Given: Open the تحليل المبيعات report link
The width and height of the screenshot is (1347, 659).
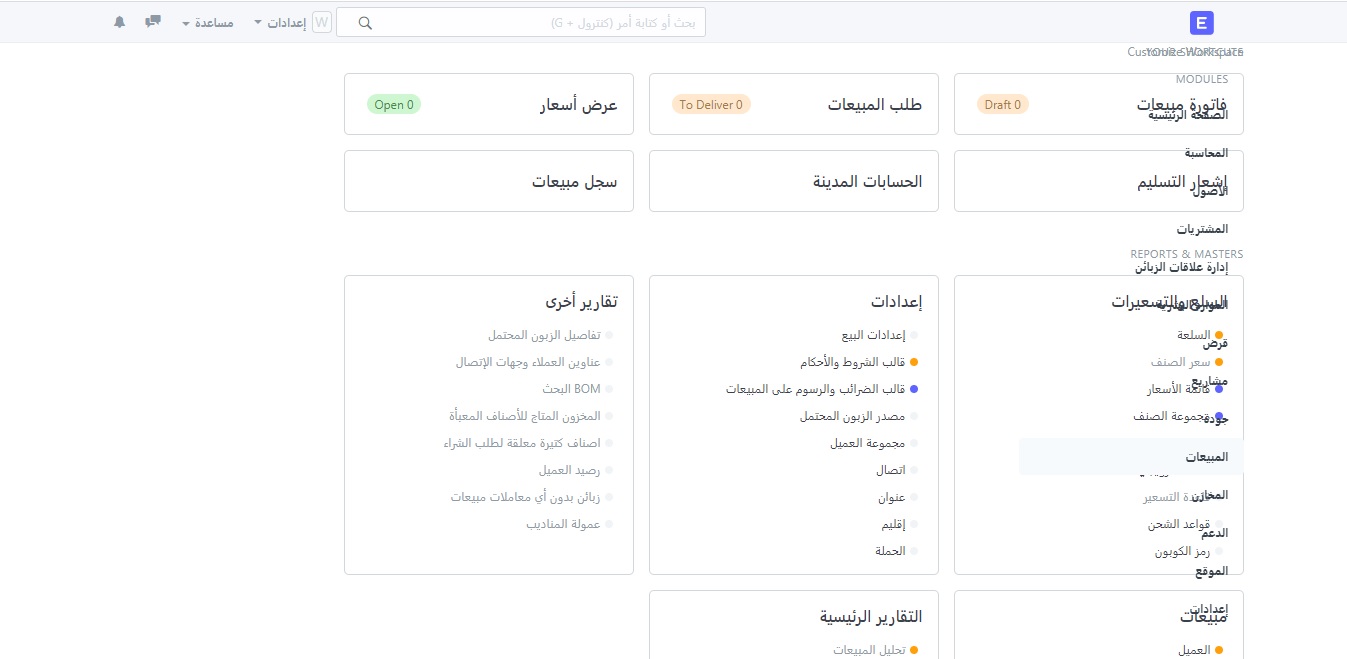Looking at the screenshot, I should click(x=874, y=649).
